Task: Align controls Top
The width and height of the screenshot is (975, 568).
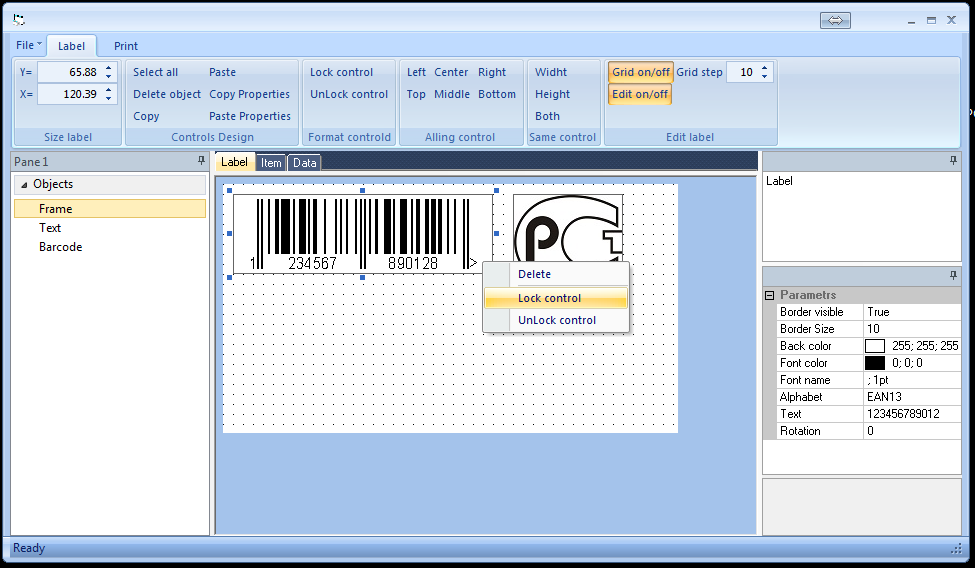Action: [416, 94]
